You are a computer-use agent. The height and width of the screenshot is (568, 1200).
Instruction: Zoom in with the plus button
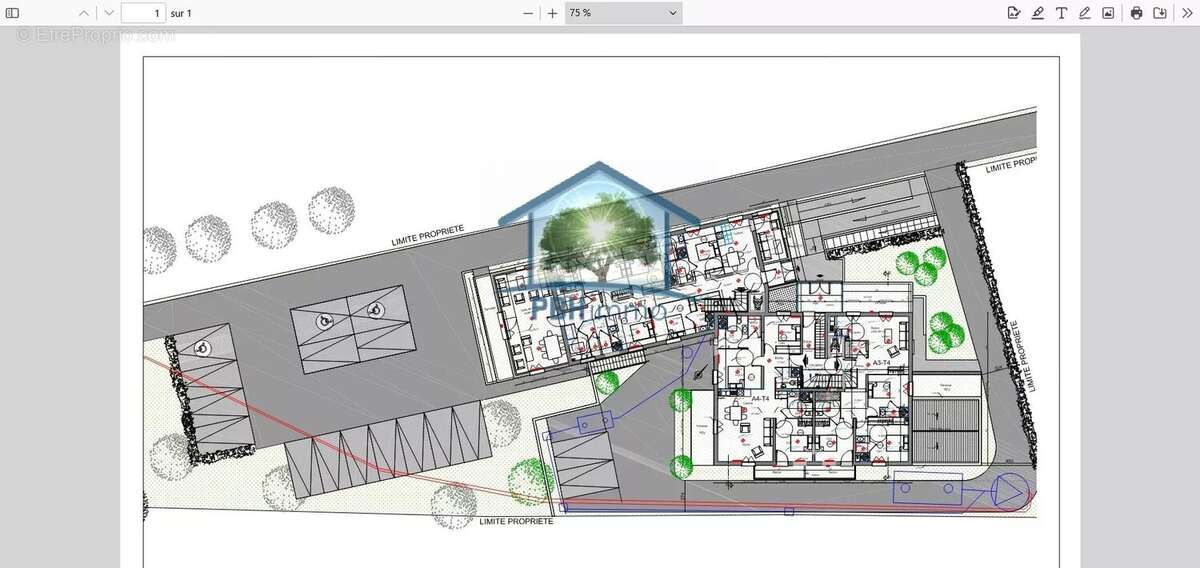(552, 13)
